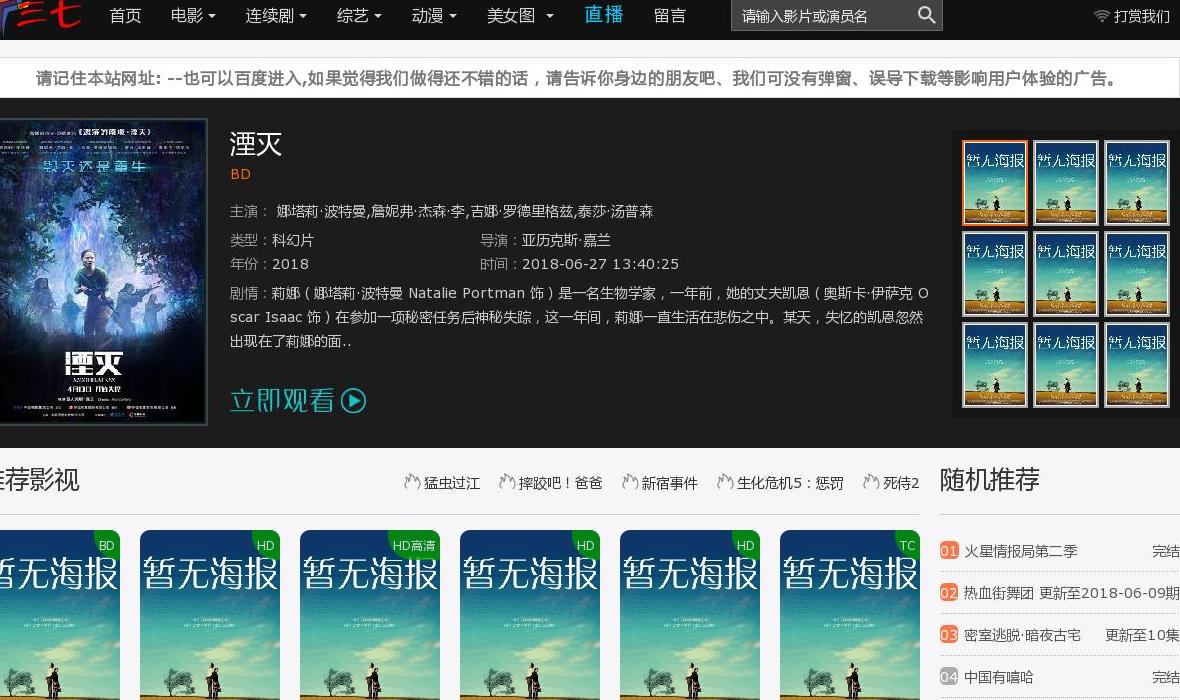The height and width of the screenshot is (700, 1180).
Task: Go to 首页 in the navigation bar
Action: click(125, 16)
